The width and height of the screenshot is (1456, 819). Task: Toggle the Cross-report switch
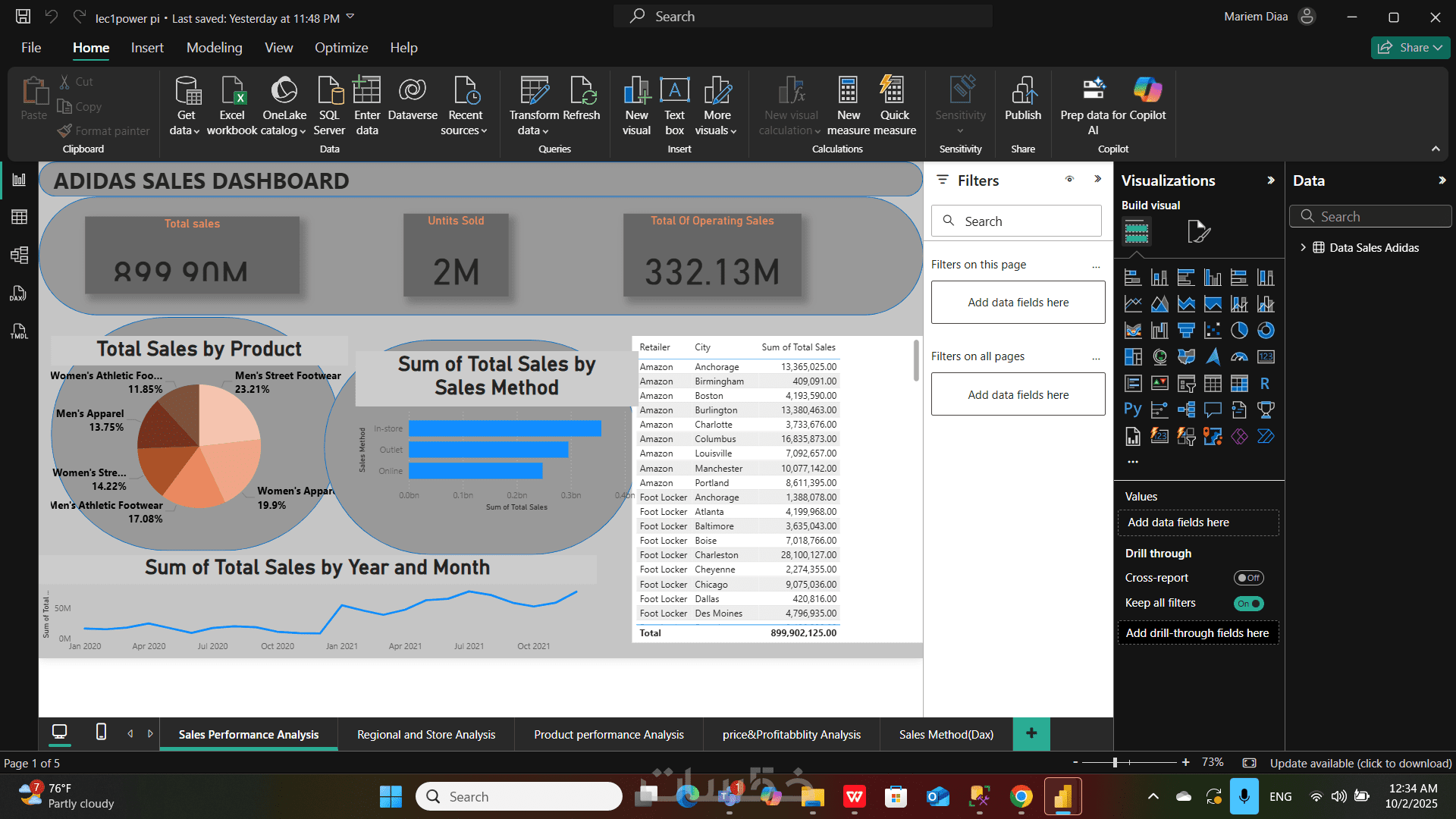pos(1248,578)
